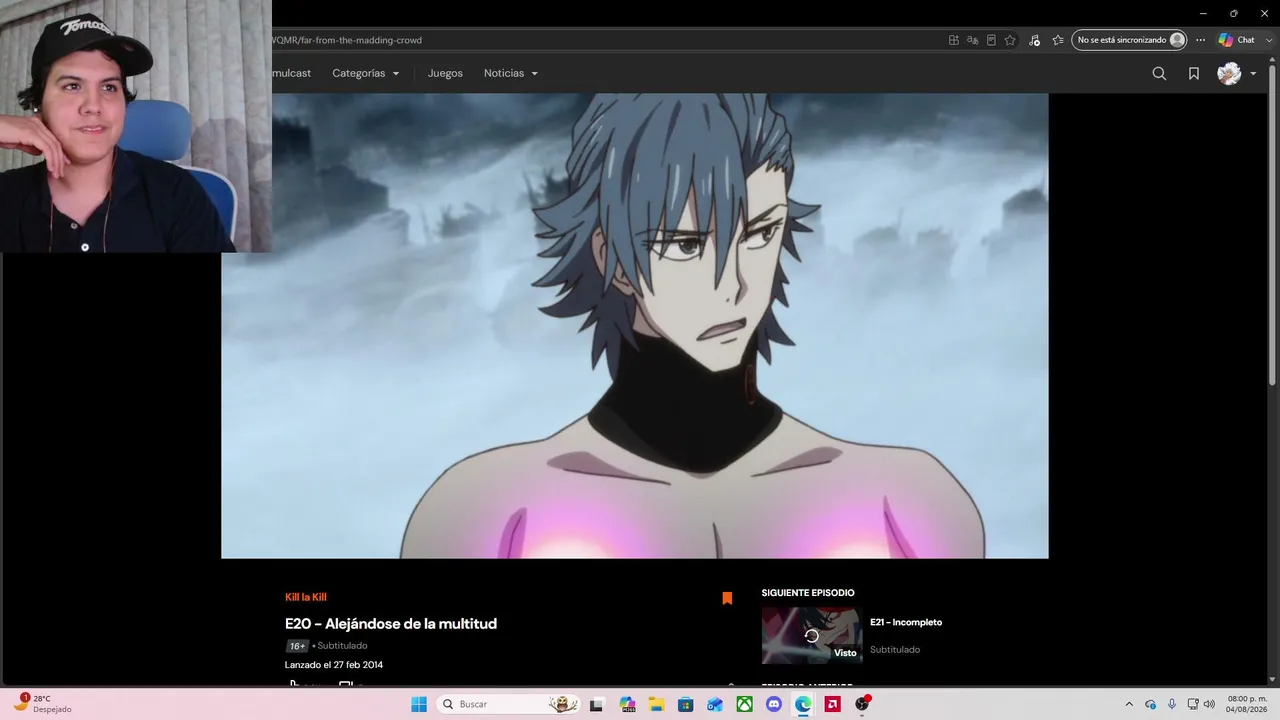The image size is (1280, 720).
Task: Open the Xbox app from taskbar
Action: tap(744, 704)
